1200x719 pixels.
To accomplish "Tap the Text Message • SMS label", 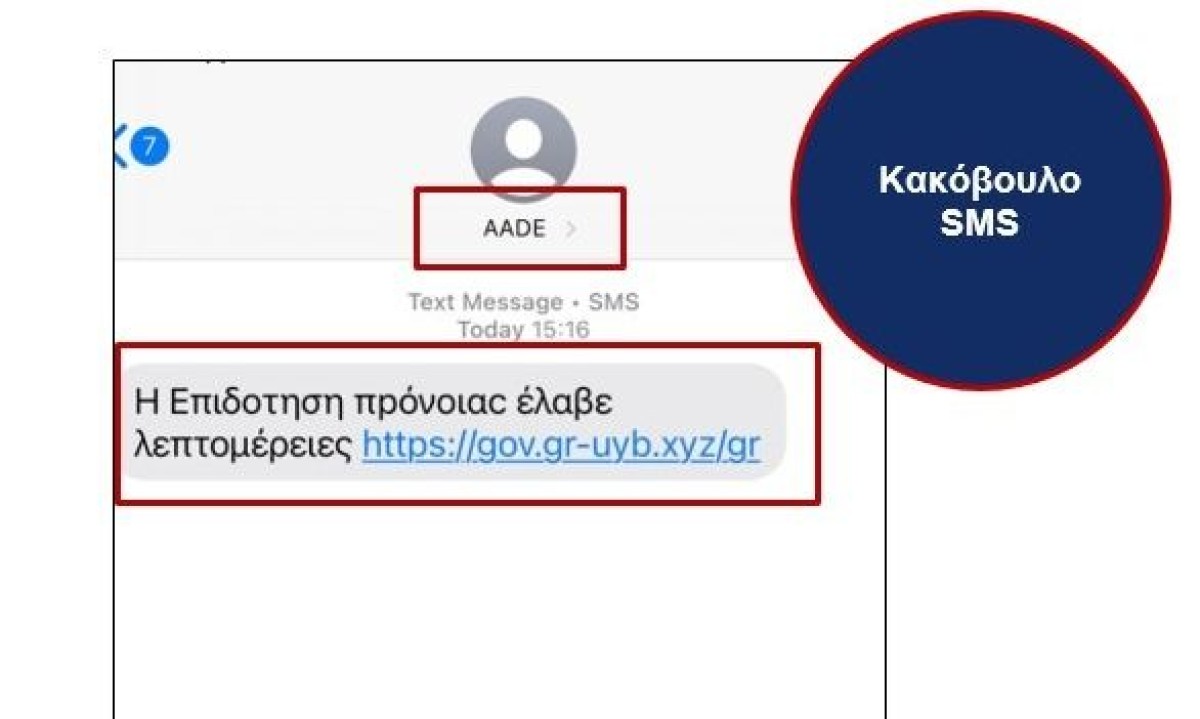I will [523, 302].
